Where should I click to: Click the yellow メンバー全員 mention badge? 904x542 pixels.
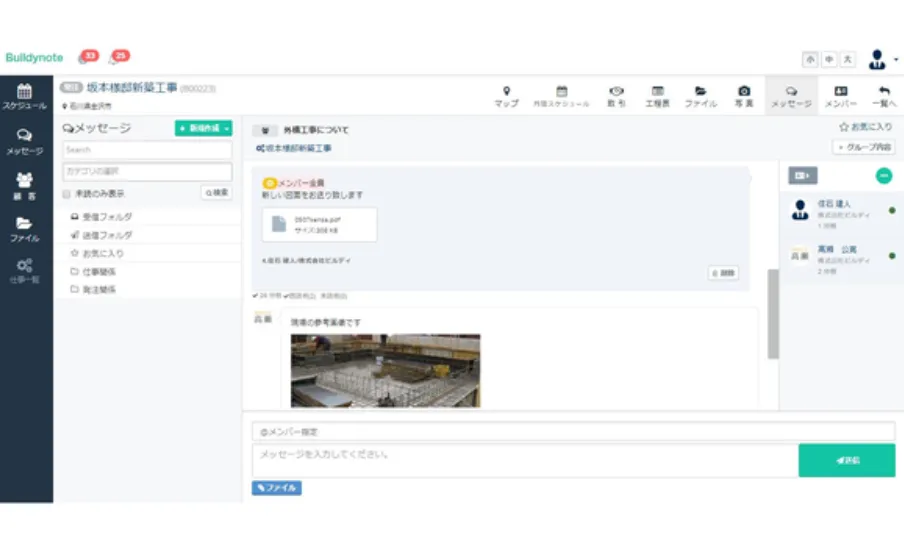pyautogui.click(x=293, y=183)
